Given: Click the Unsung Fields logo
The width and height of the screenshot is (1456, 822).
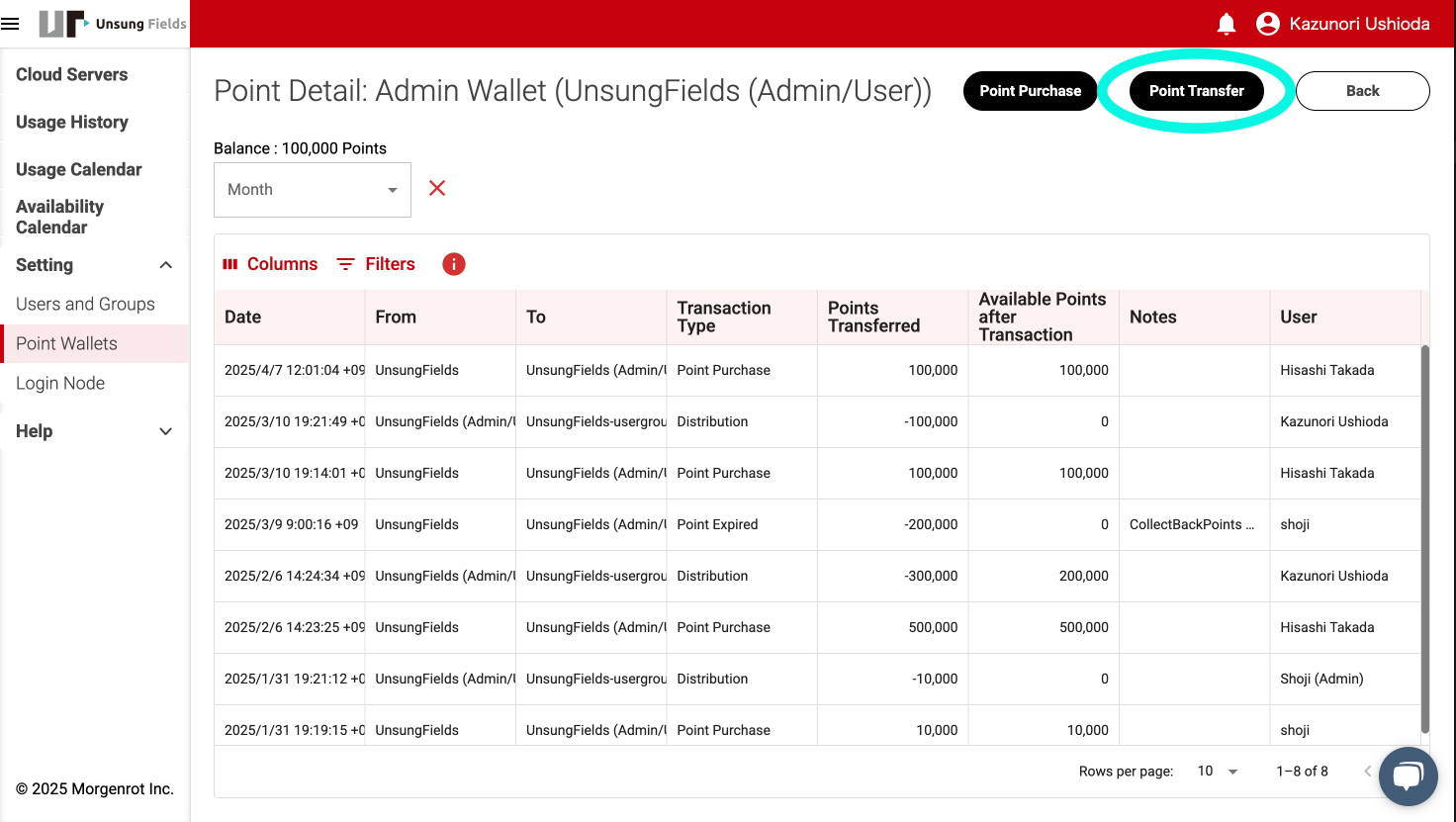Looking at the screenshot, I should (x=112, y=24).
